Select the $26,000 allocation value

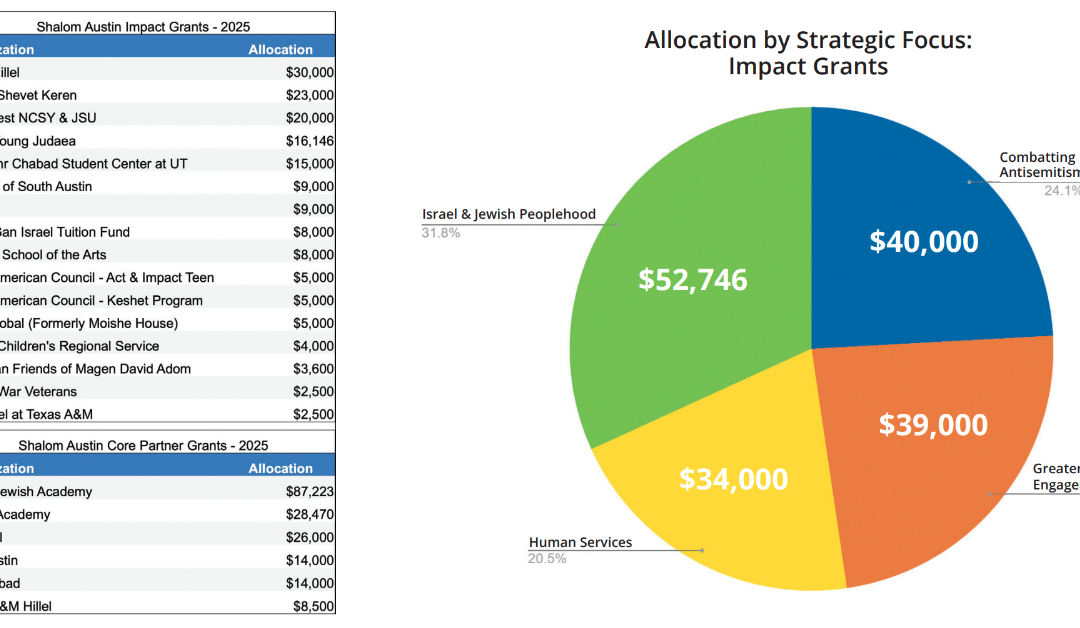(310, 537)
